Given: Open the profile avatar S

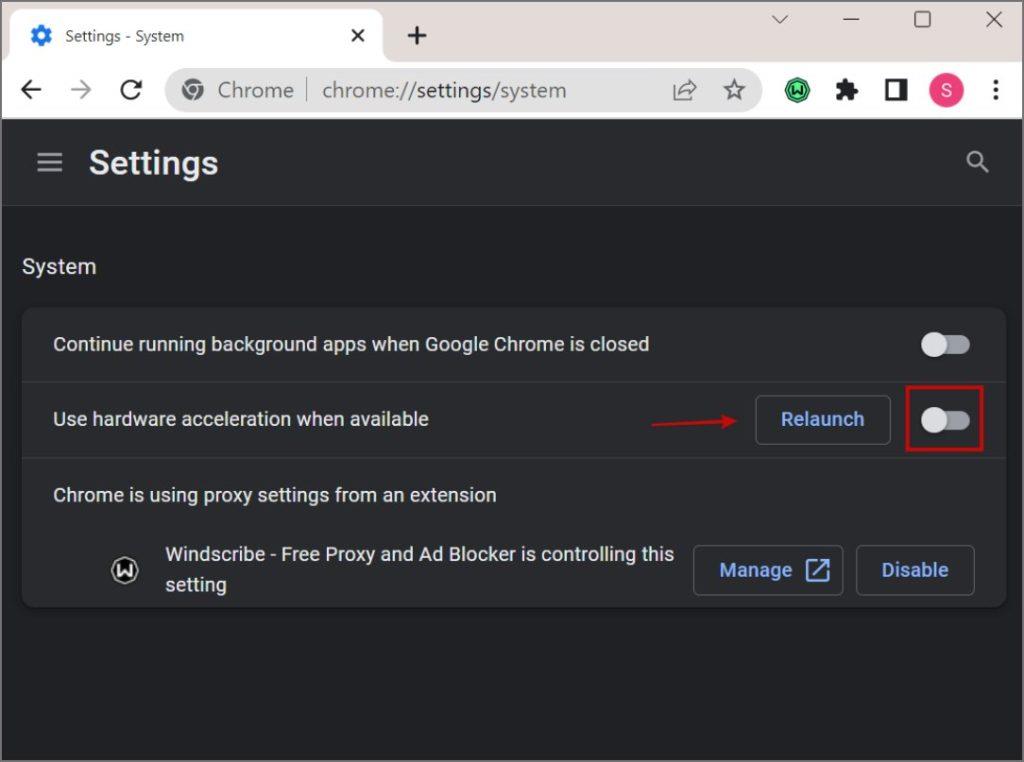Looking at the screenshot, I should [x=946, y=90].
